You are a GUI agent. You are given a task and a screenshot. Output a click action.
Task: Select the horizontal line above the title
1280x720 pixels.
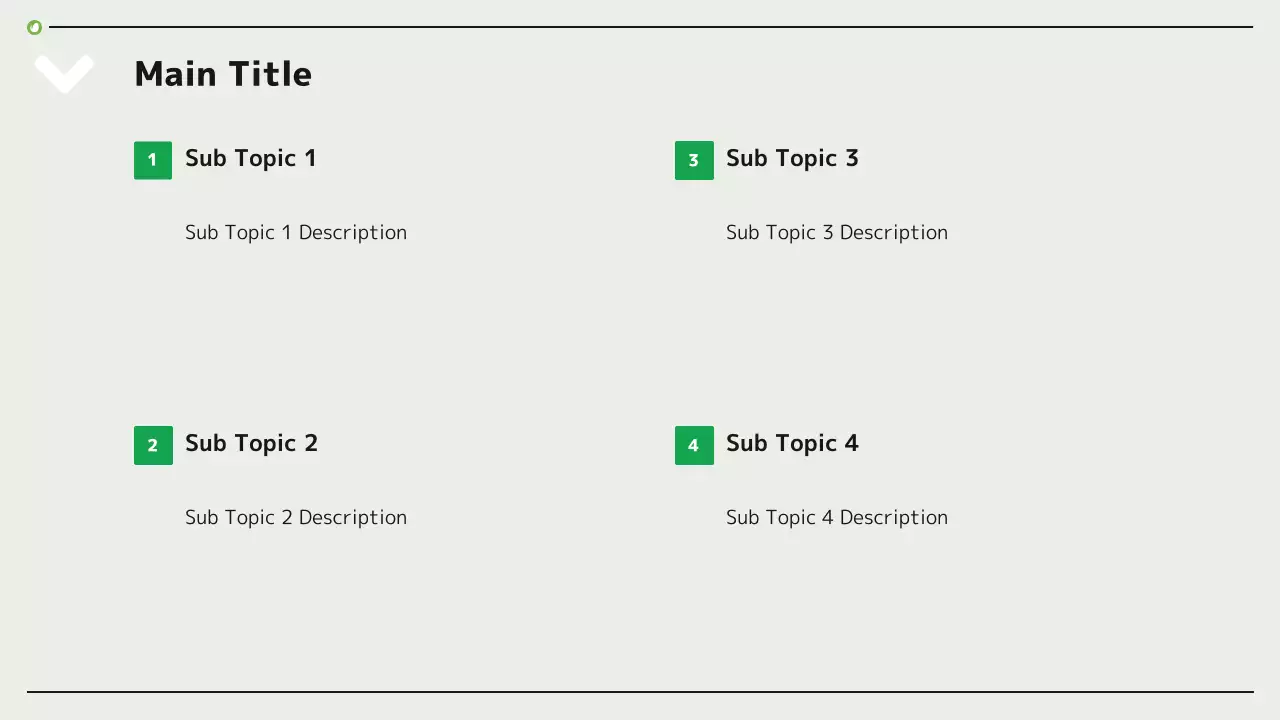click(x=650, y=27)
